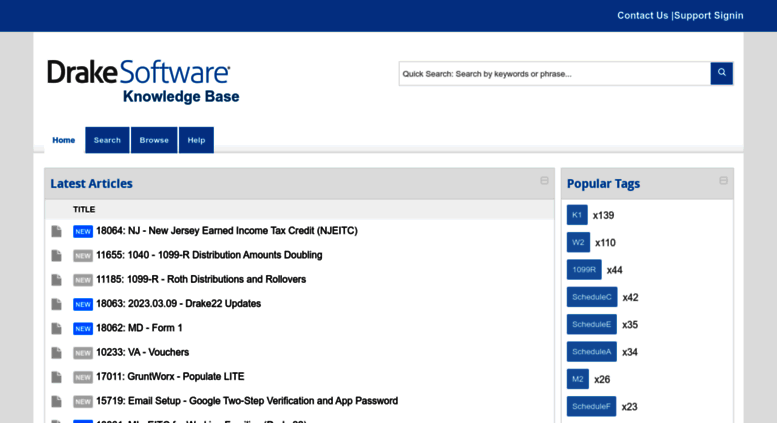The height and width of the screenshot is (423, 777).
Task: Click the x139 count beside K1
Action: (x=604, y=215)
